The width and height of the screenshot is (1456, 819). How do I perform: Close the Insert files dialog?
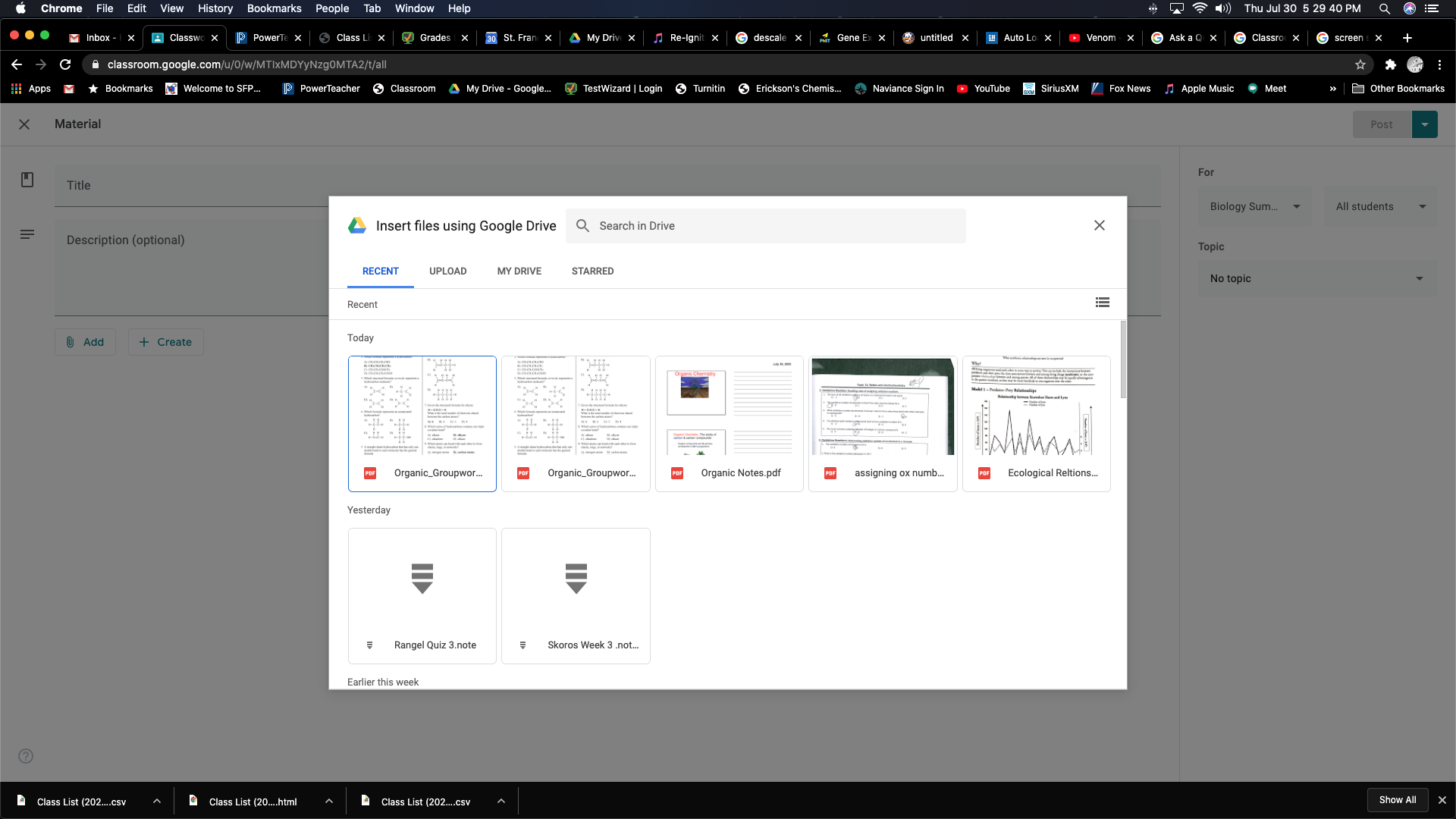[1099, 225]
